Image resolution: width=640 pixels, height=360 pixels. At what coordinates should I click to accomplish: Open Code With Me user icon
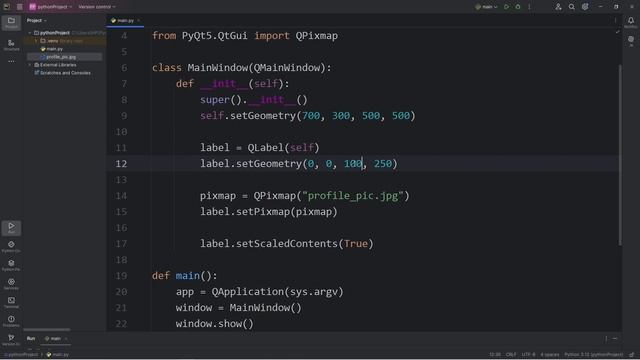[558, 7]
